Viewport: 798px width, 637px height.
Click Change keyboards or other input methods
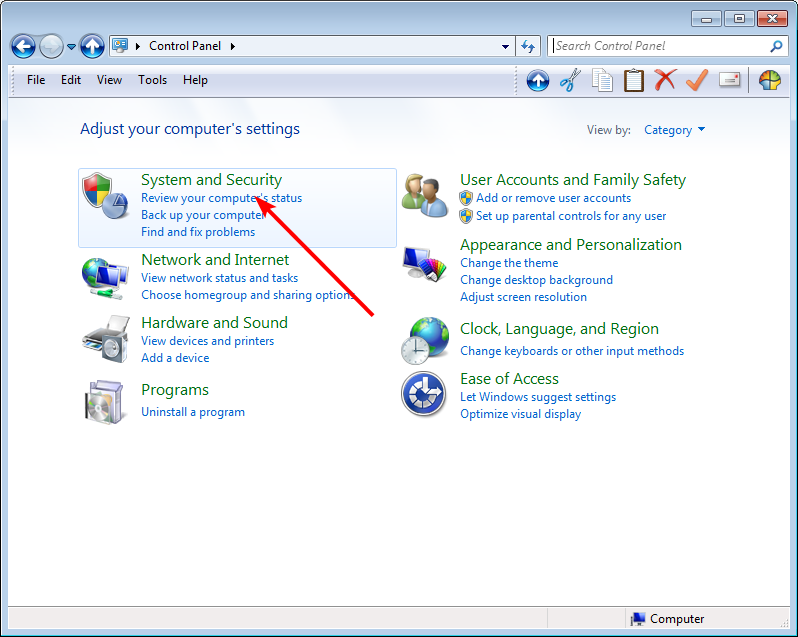(572, 351)
